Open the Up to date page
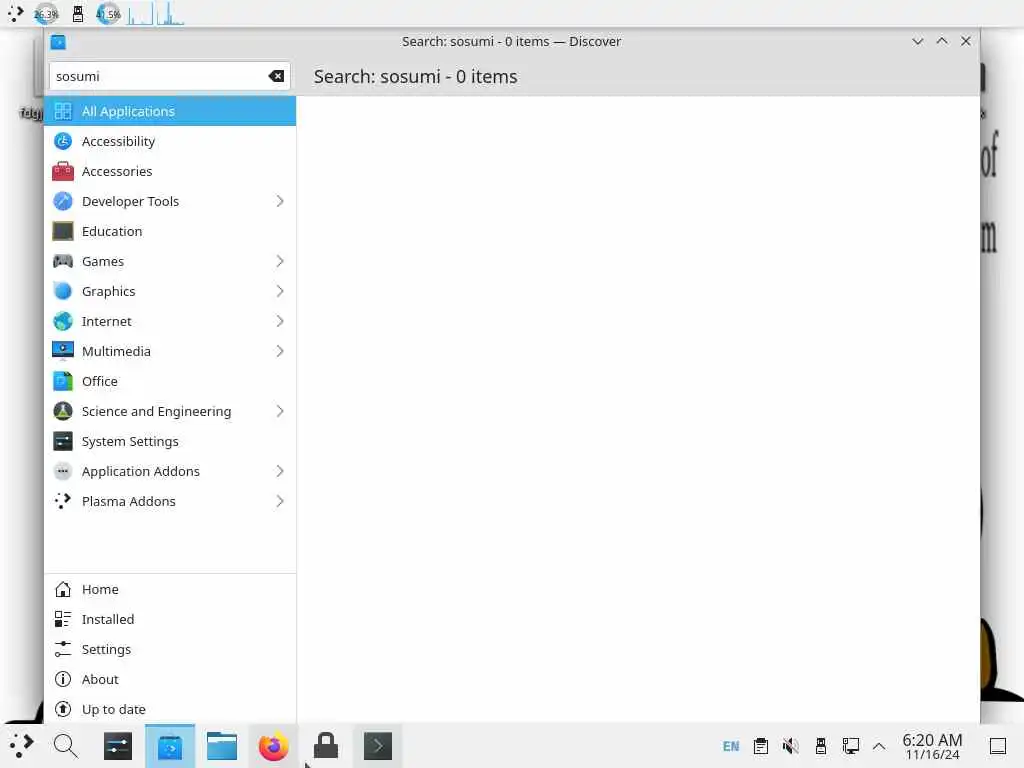1024x768 pixels. [x=170, y=709]
